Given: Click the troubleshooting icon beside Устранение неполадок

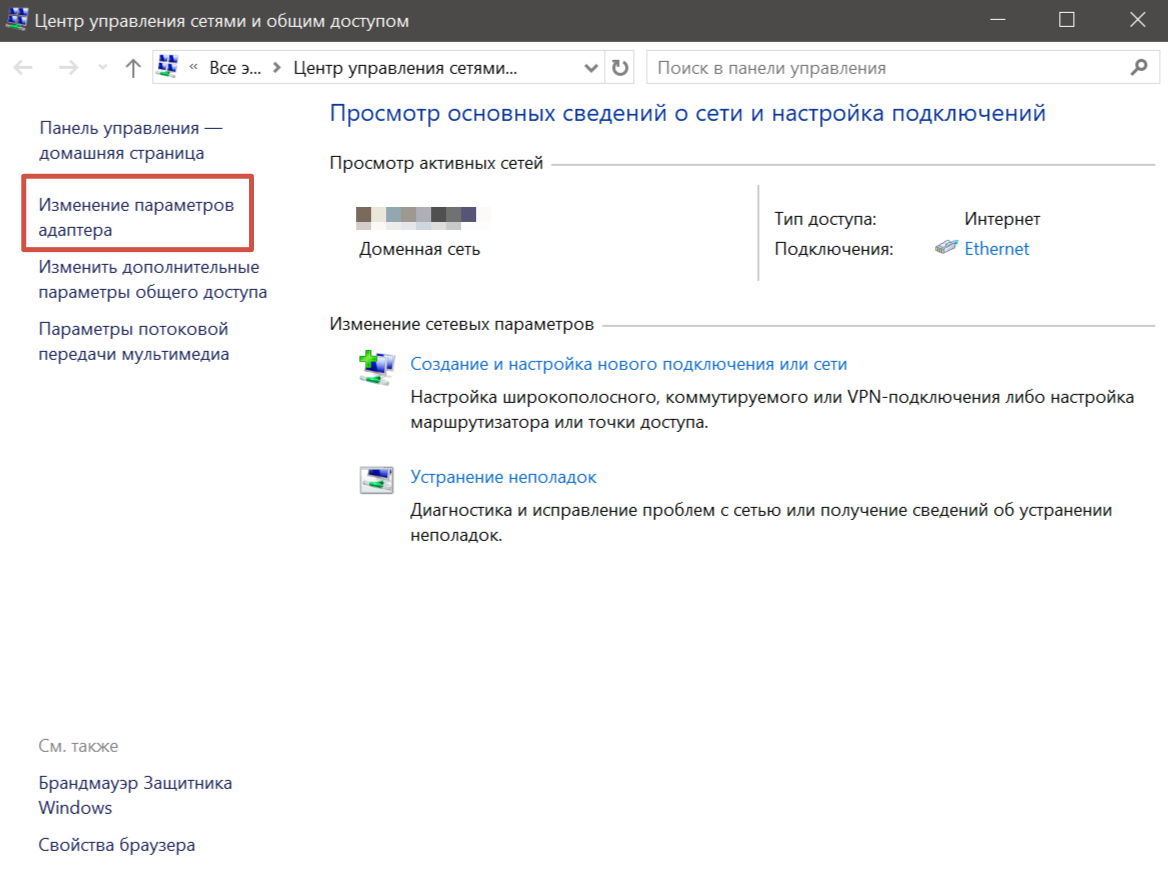Looking at the screenshot, I should click(376, 480).
